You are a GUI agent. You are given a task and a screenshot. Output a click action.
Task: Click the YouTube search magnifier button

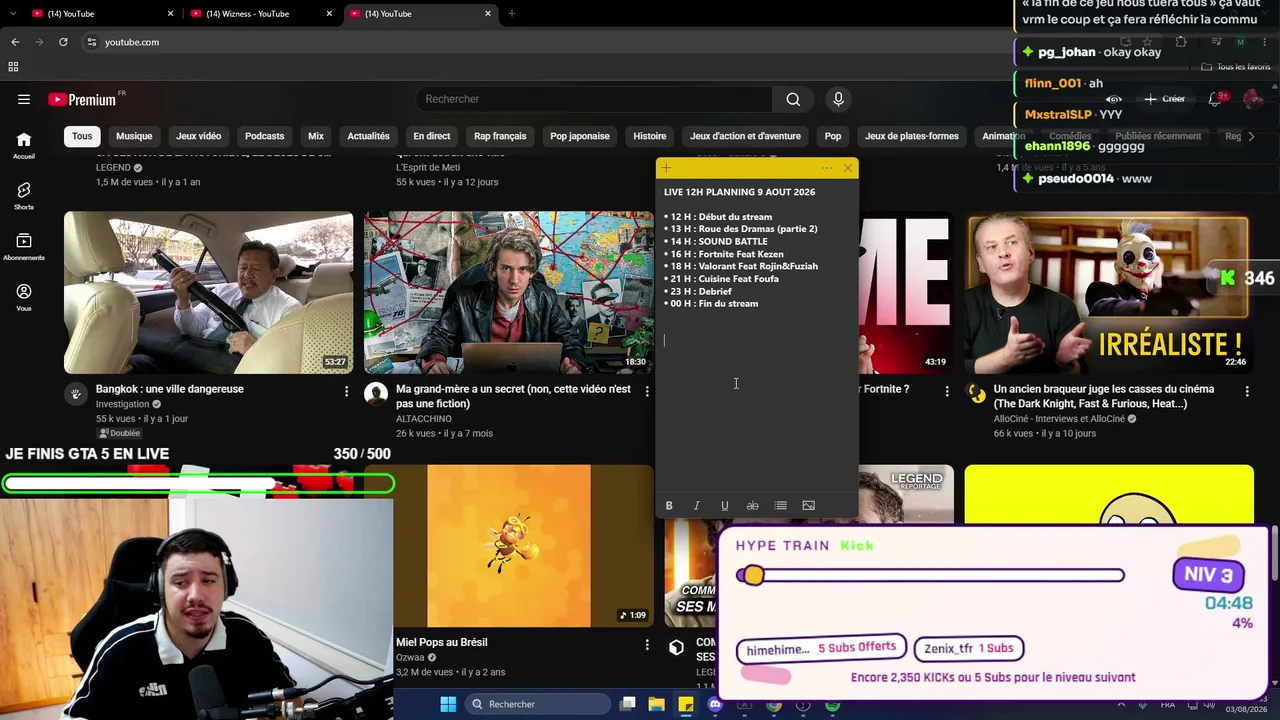click(x=793, y=99)
